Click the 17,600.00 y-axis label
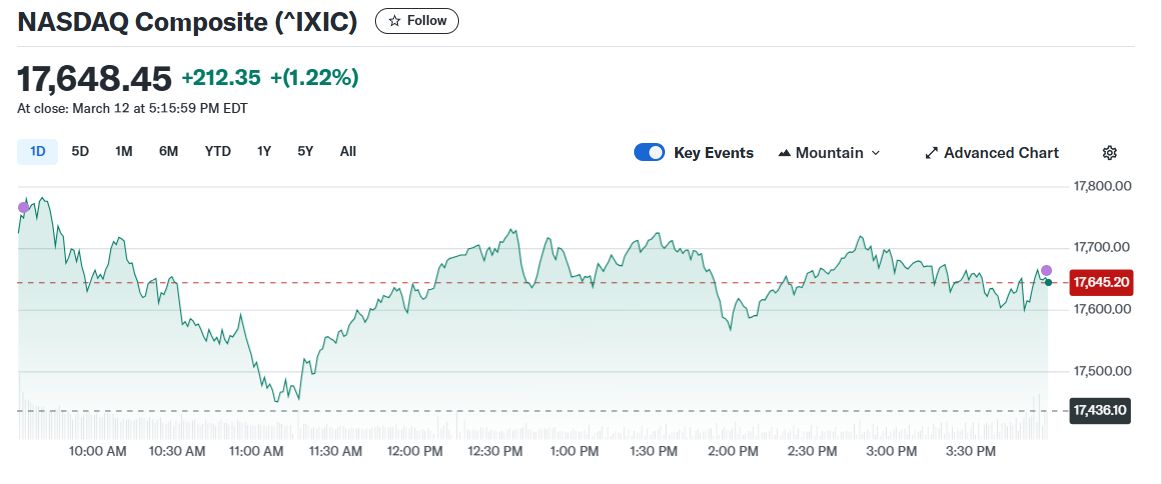 (1102, 309)
